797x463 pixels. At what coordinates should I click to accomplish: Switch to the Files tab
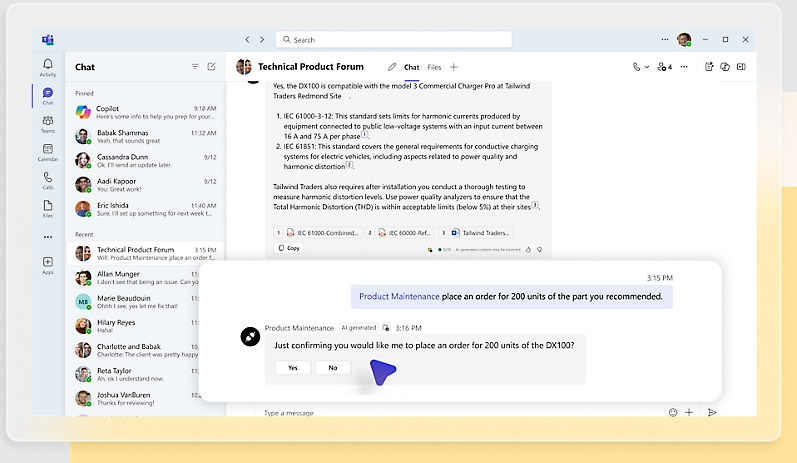[434, 67]
